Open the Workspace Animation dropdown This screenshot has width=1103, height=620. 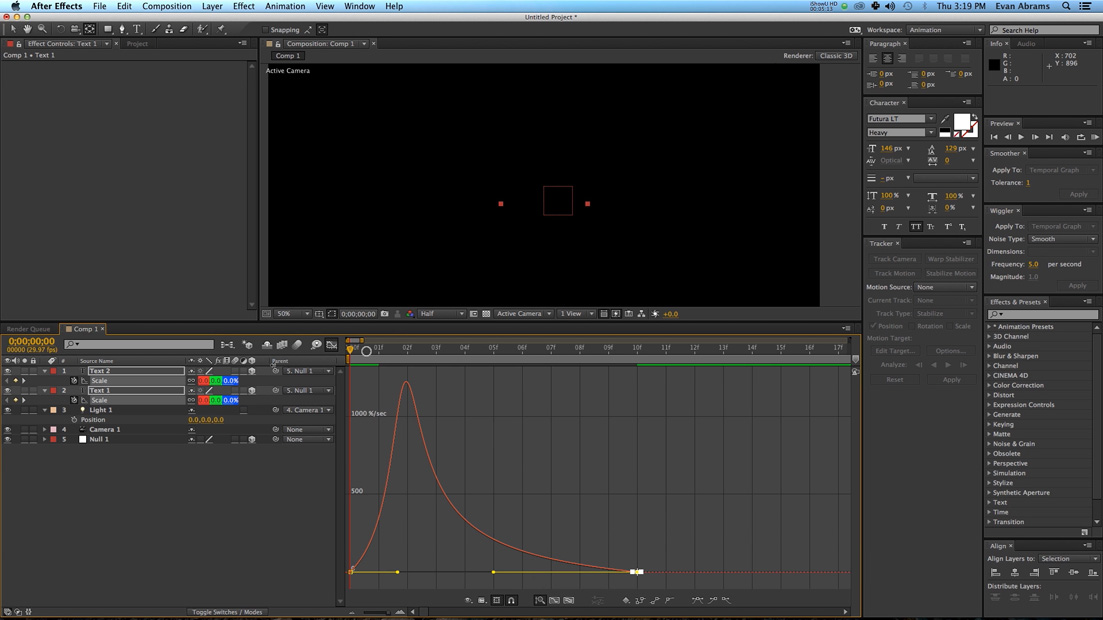[945, 30]
